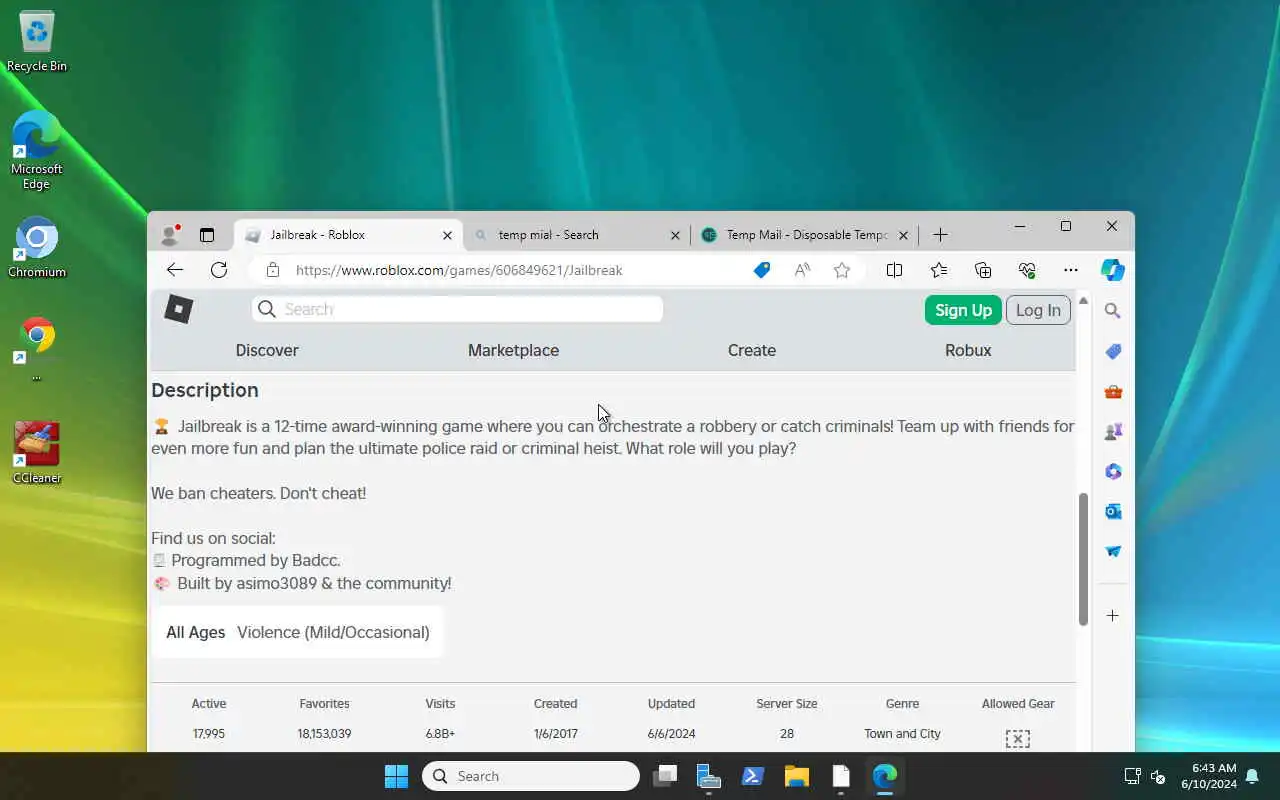
Task: Open the Copilot sidebar icon
Action: [1113, 270]
